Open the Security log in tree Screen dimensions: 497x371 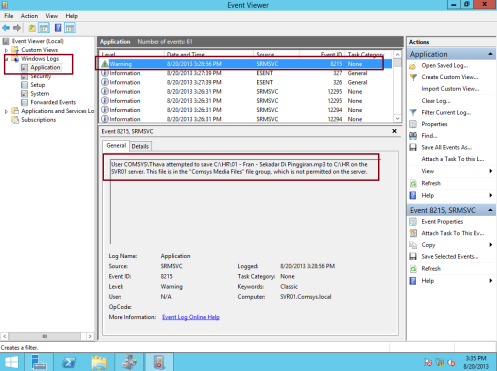tap(40, 76)
